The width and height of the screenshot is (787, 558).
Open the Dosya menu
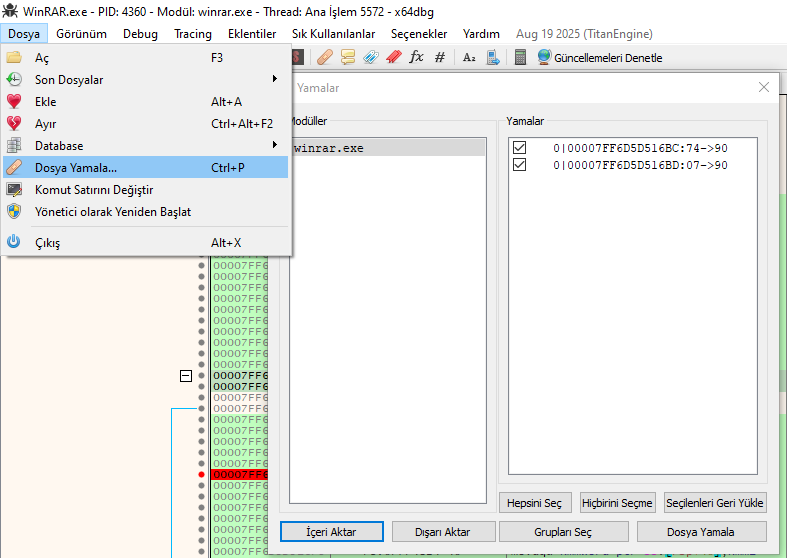click(24, 34)
